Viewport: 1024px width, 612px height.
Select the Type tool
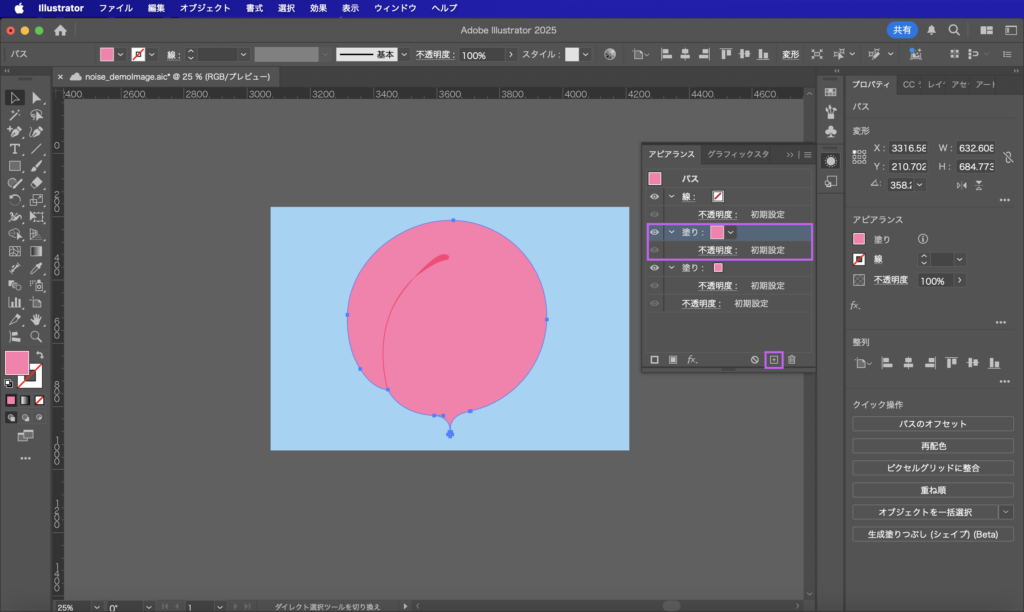point(14,150)
